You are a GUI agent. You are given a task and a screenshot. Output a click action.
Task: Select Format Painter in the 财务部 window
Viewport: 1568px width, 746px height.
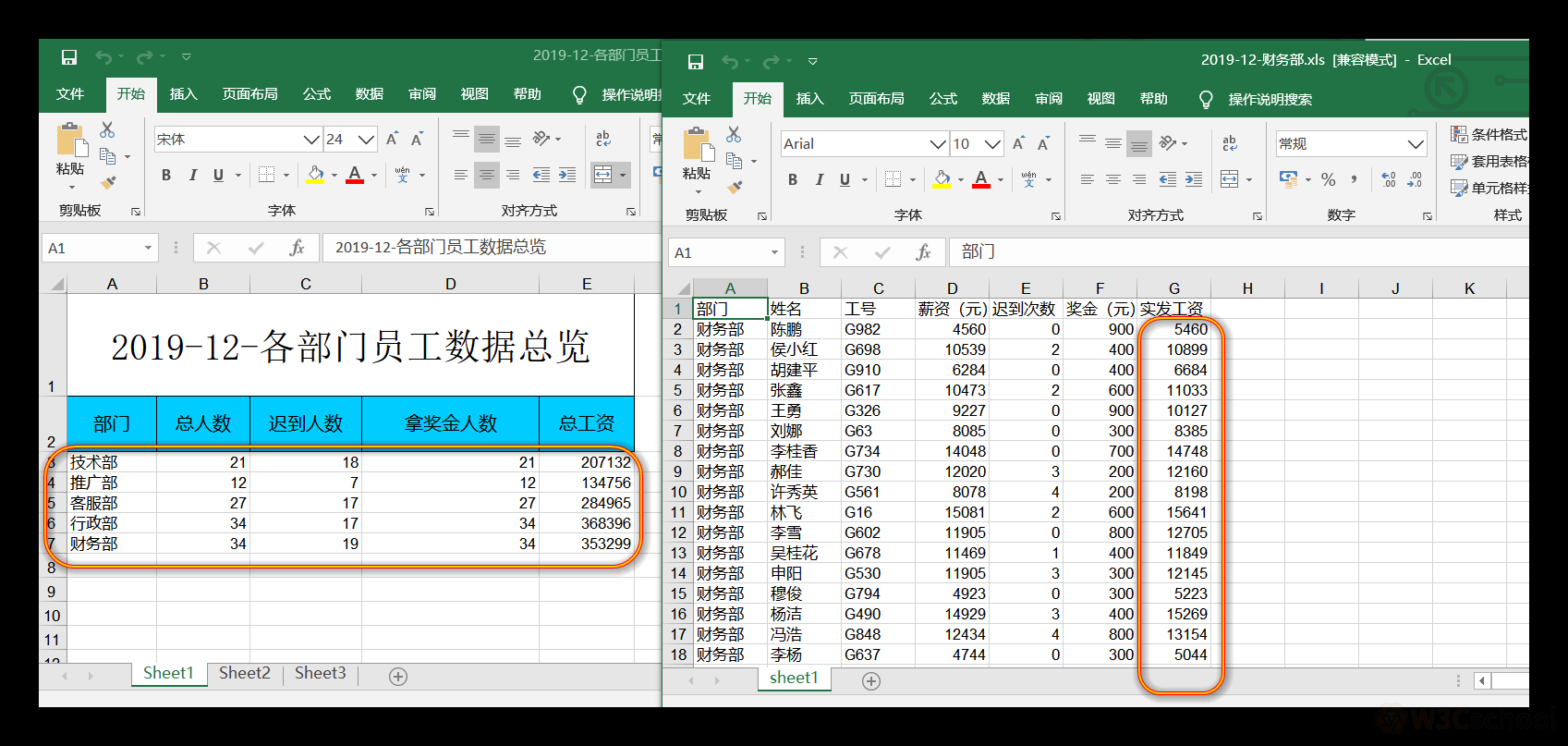pyautogui.click(x=735, y=187)
